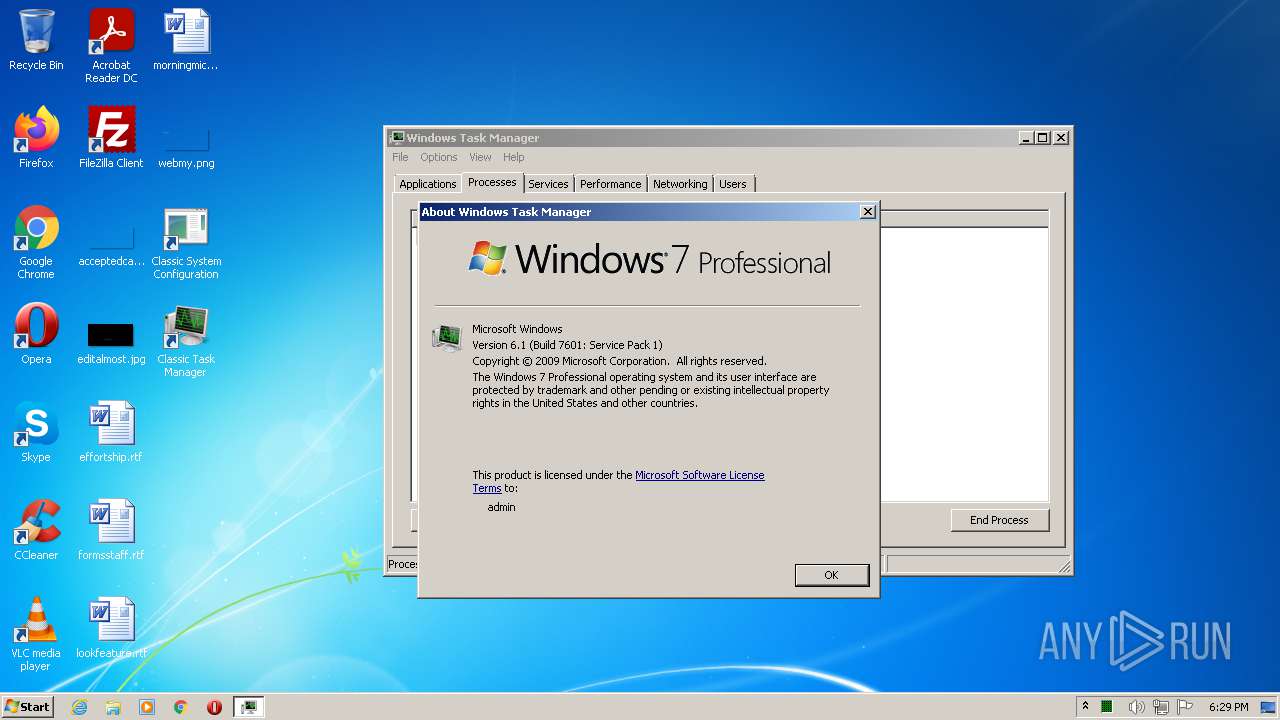Switch to the Services tab
This screenshot has height=720, width=1280.
pyautogui.click(x=548, y=184)
